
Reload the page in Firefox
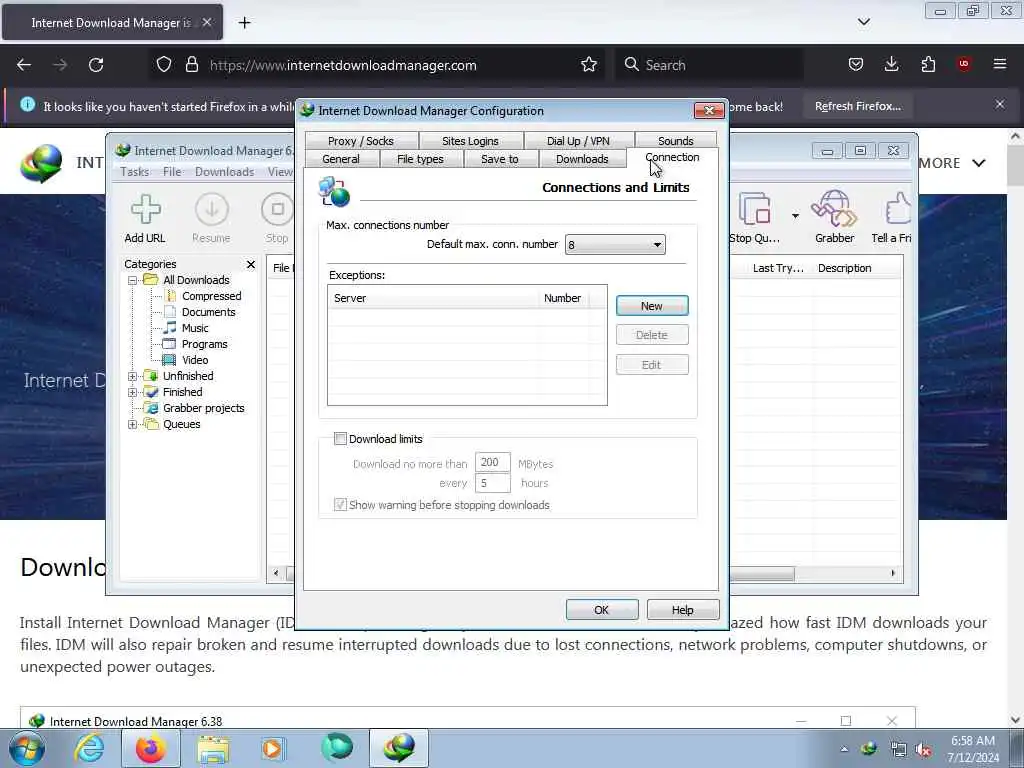(96, 65)
